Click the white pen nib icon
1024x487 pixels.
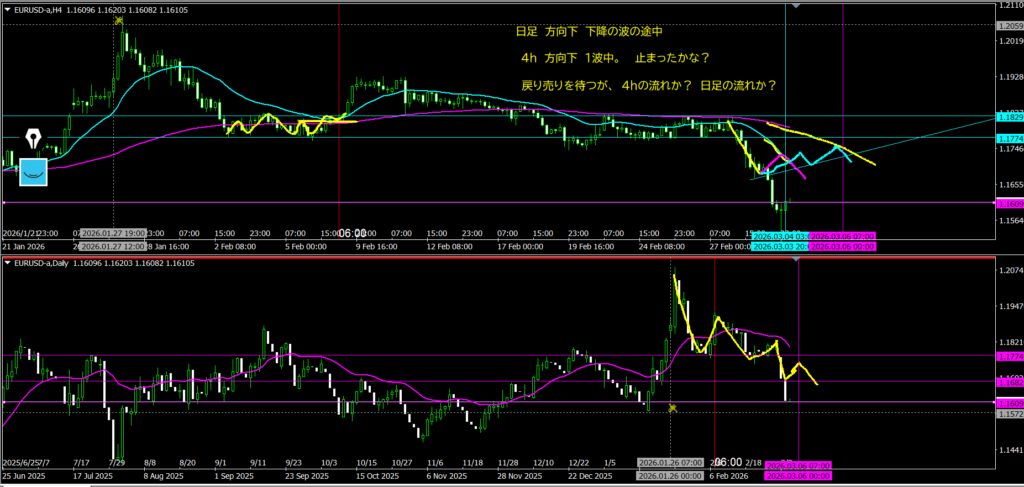[34, 138]
